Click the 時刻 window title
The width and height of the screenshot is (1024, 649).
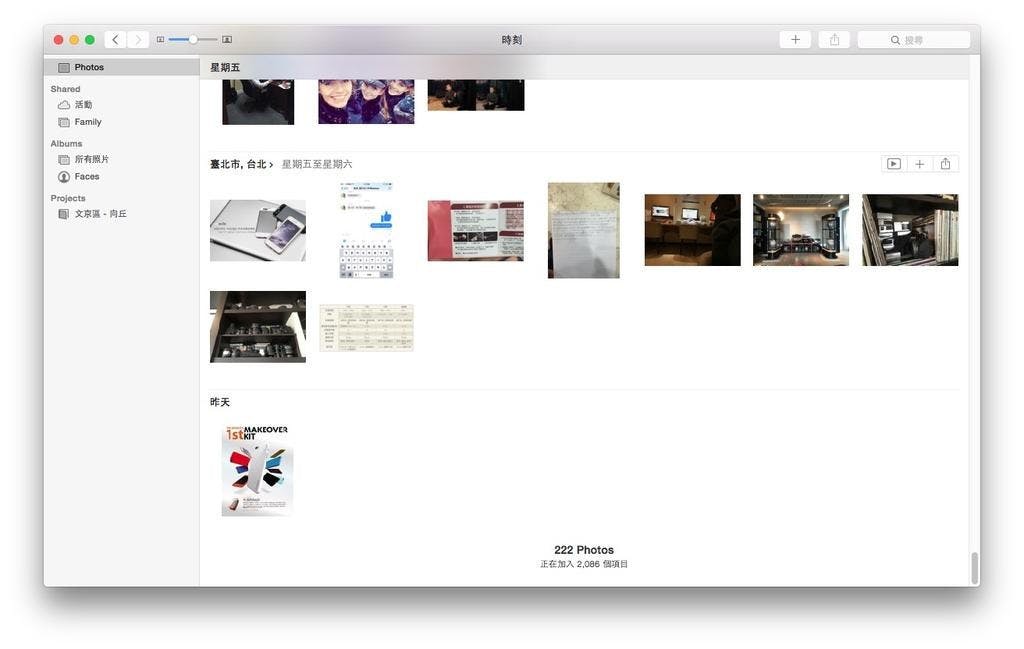(x=512, y=40)
